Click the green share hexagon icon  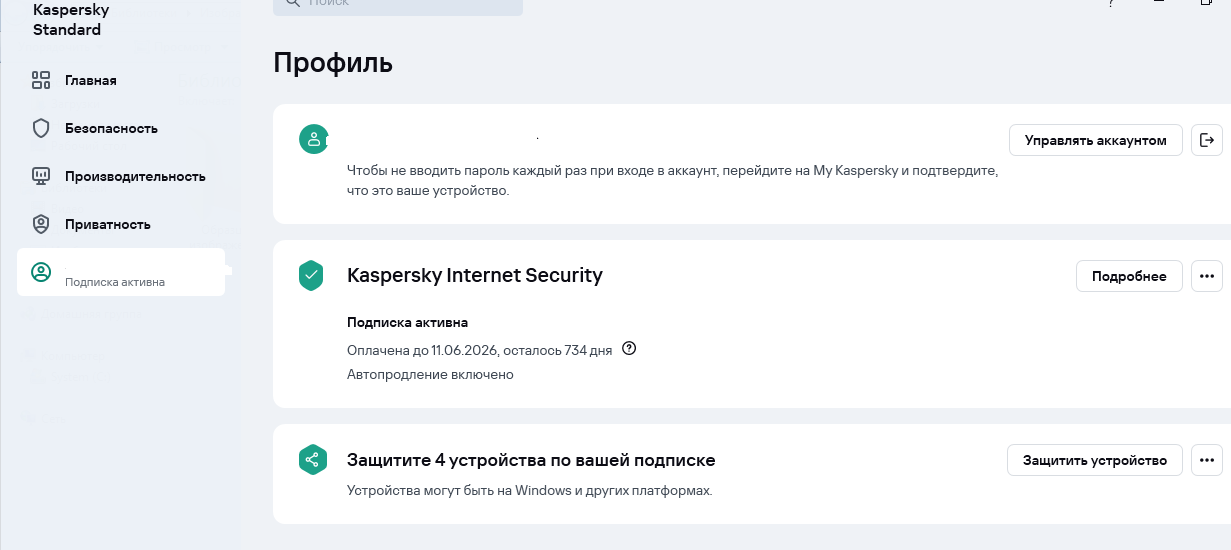[x=312, y=460]
